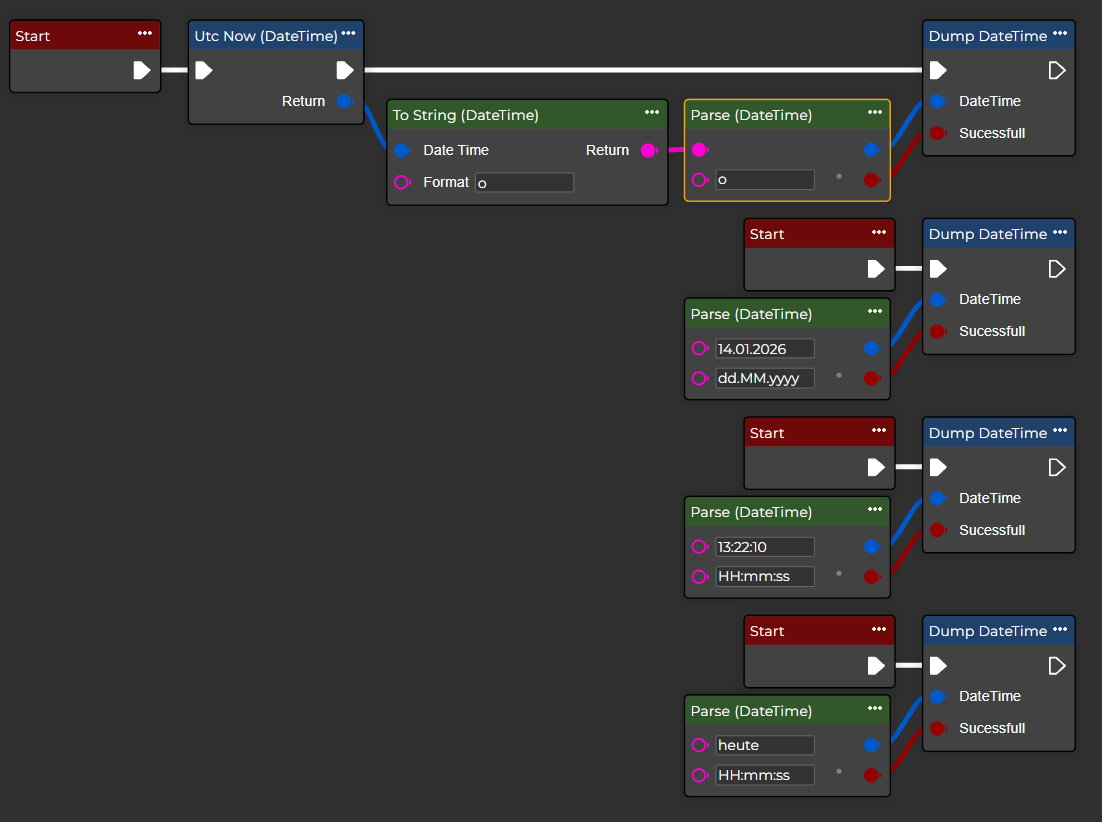This screenshot has height=822, width=1102.
Task: Open the three-dot menu on To String node
Action: coord(652,112)
